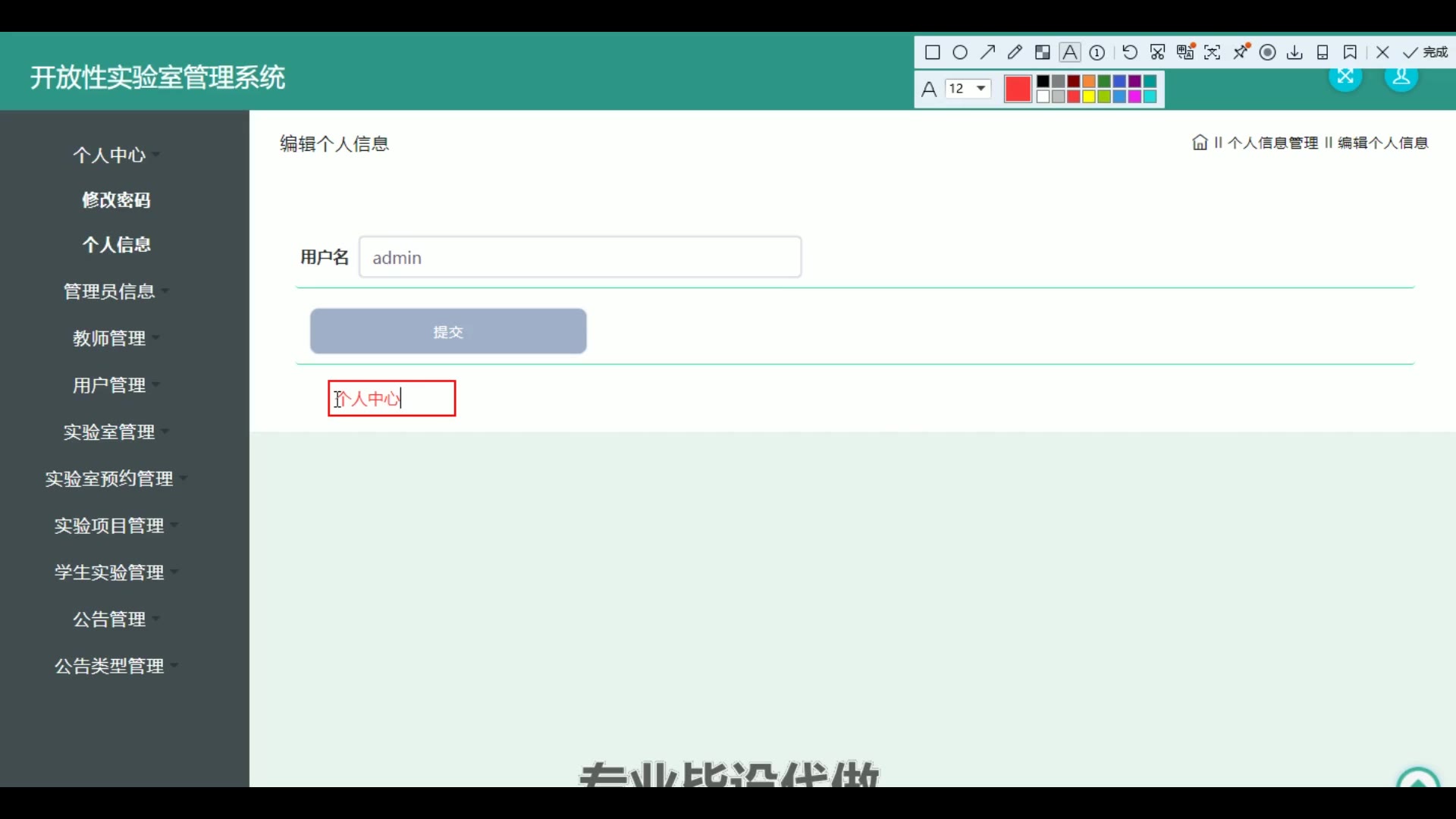Click the undo annotation icon
The height and width of the screenshot is (819, 1456).
pyautogui.click(x=1130, y=52)
